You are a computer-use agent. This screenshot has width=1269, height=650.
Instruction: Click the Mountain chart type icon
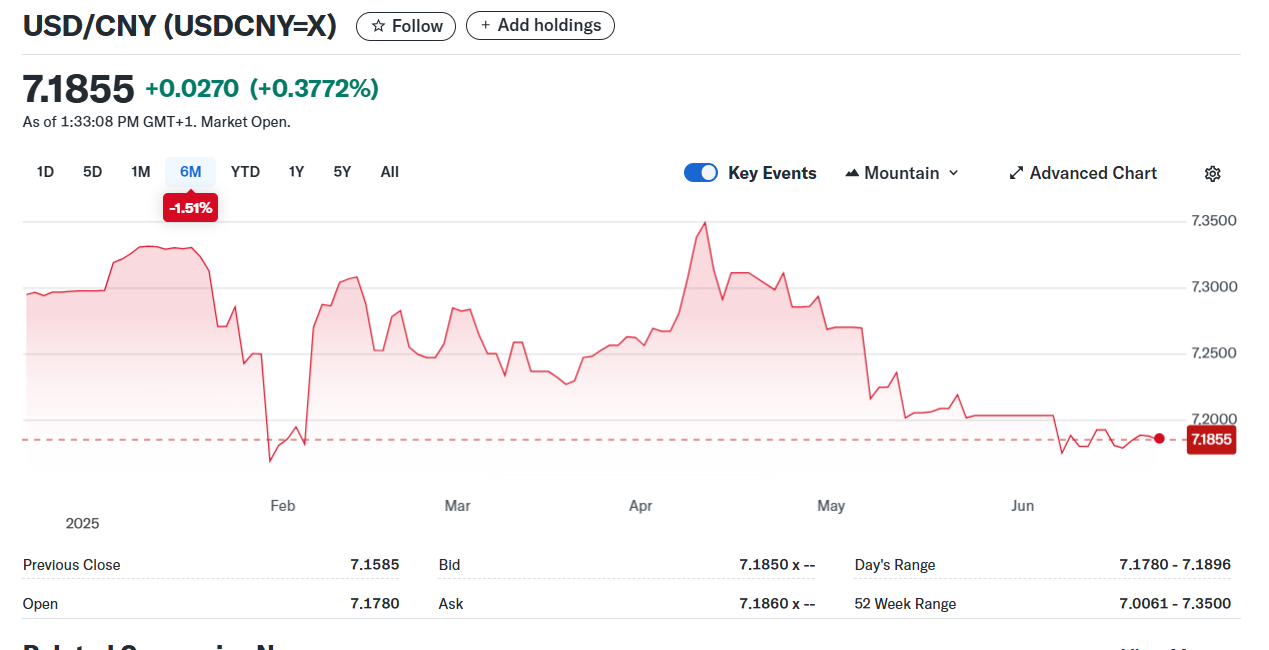(852, 174)
